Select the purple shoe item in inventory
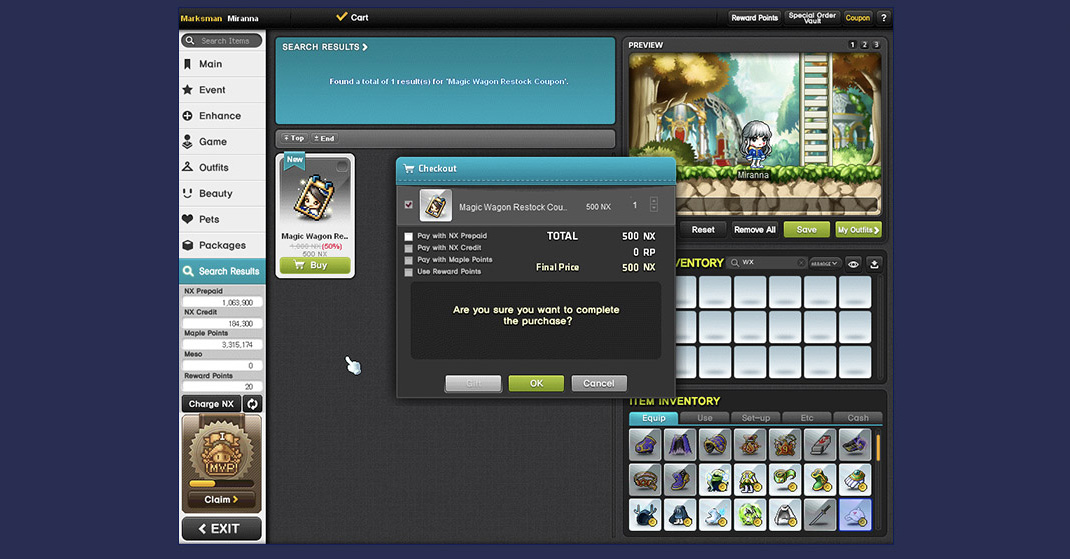The image size is (1070, 559). [x=680, y=480]
